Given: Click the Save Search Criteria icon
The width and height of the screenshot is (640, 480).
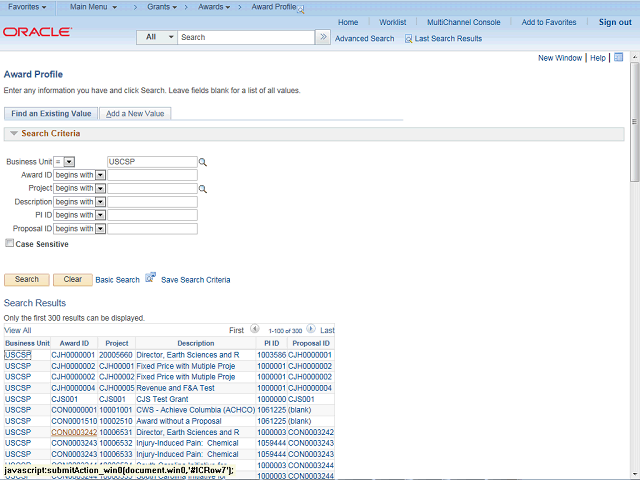Looking at the screenshot, I should pyautogui.click(x=151, y=278).
